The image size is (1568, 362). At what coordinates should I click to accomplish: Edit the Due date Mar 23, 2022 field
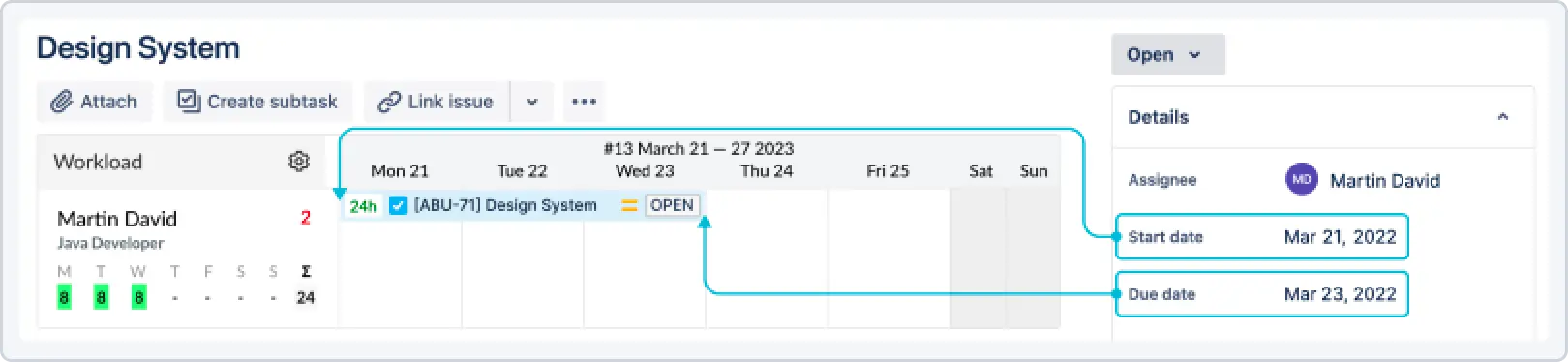[x=1262, y=294]
